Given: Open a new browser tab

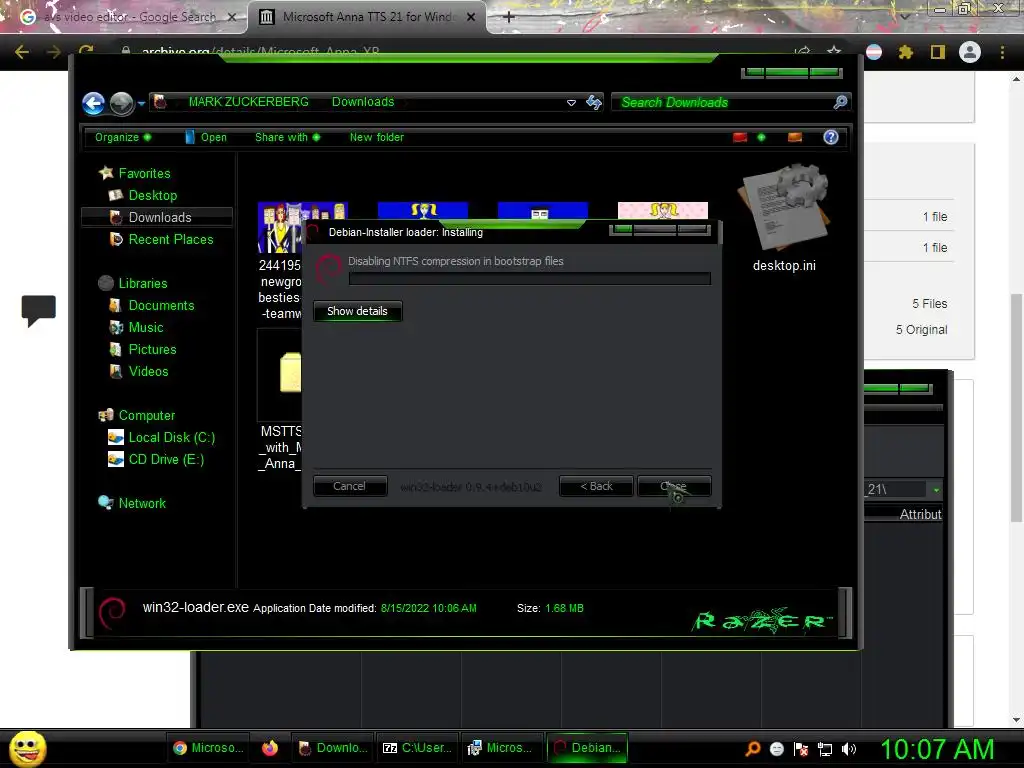Looking at the screenshot, I should point(509,17).
